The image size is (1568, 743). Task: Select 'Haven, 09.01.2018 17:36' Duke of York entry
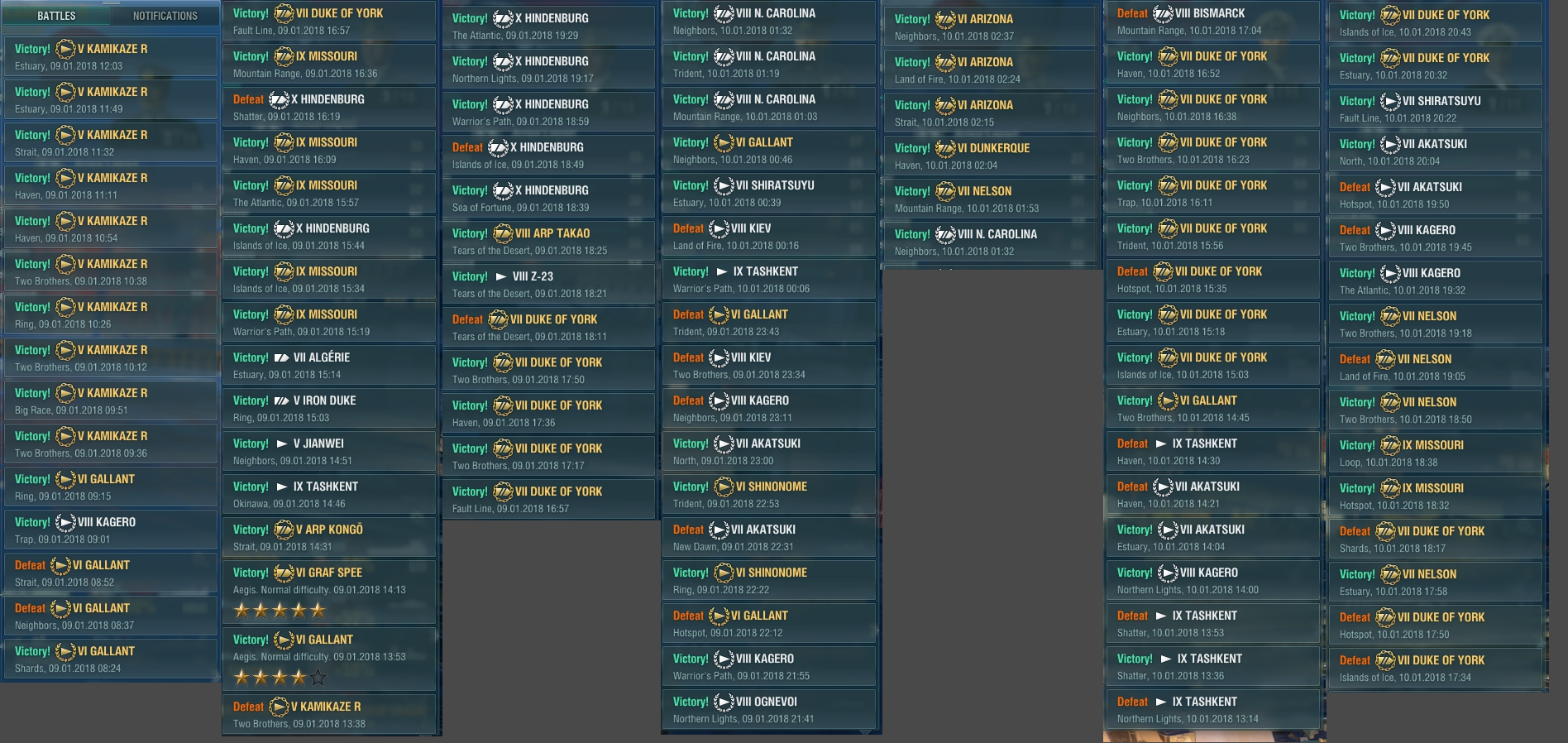(547, 414)
